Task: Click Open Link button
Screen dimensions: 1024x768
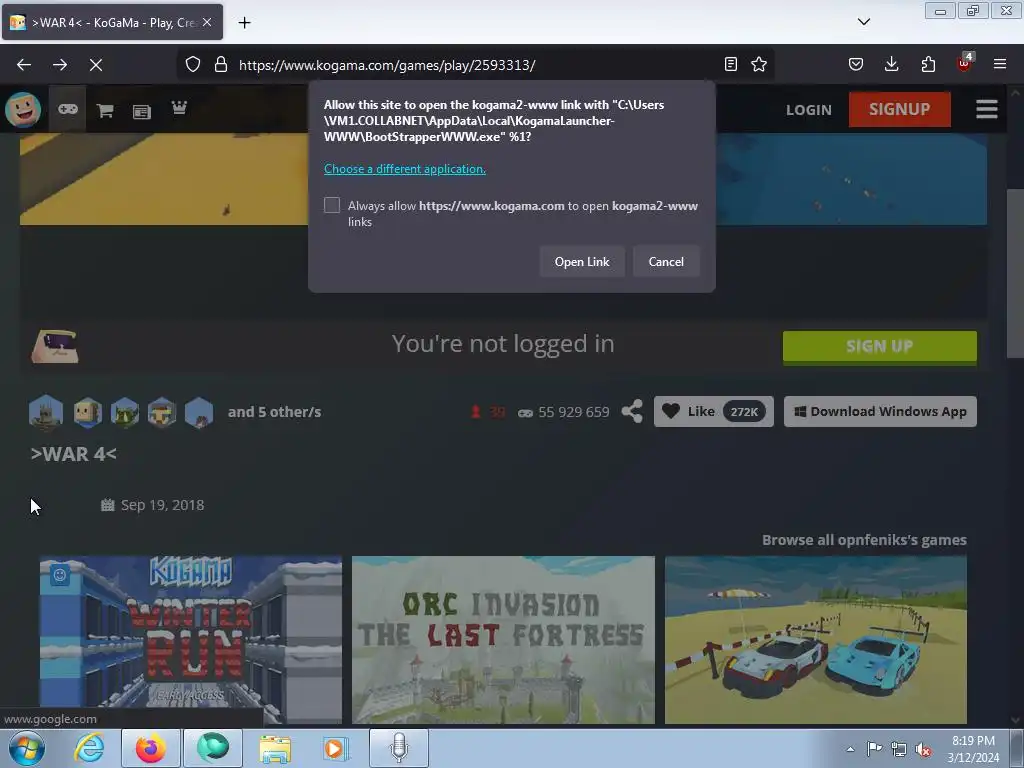Action: click(x=582, y=261)
